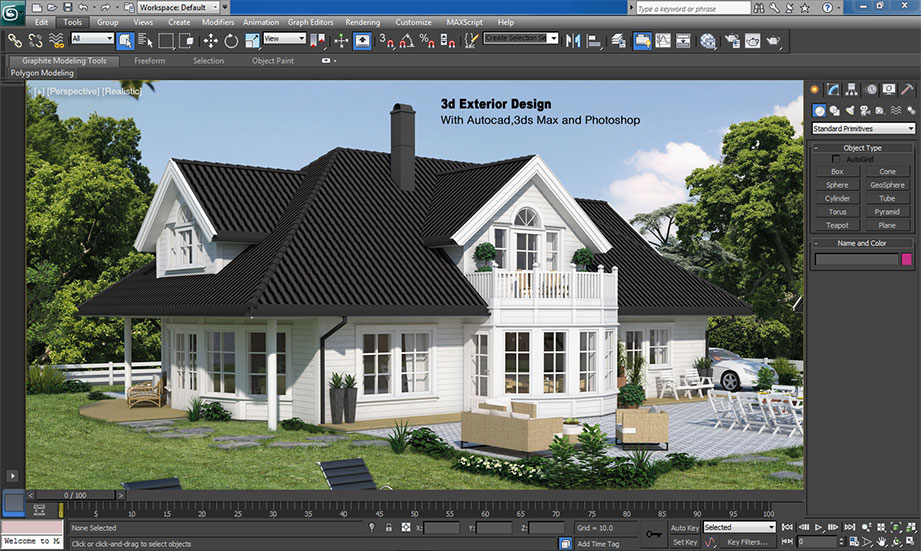Open the selection filter All dropdown
Image resolution: width=921 pixels, height=551 pixels.
pyautogui.click(x=92, y=38)
